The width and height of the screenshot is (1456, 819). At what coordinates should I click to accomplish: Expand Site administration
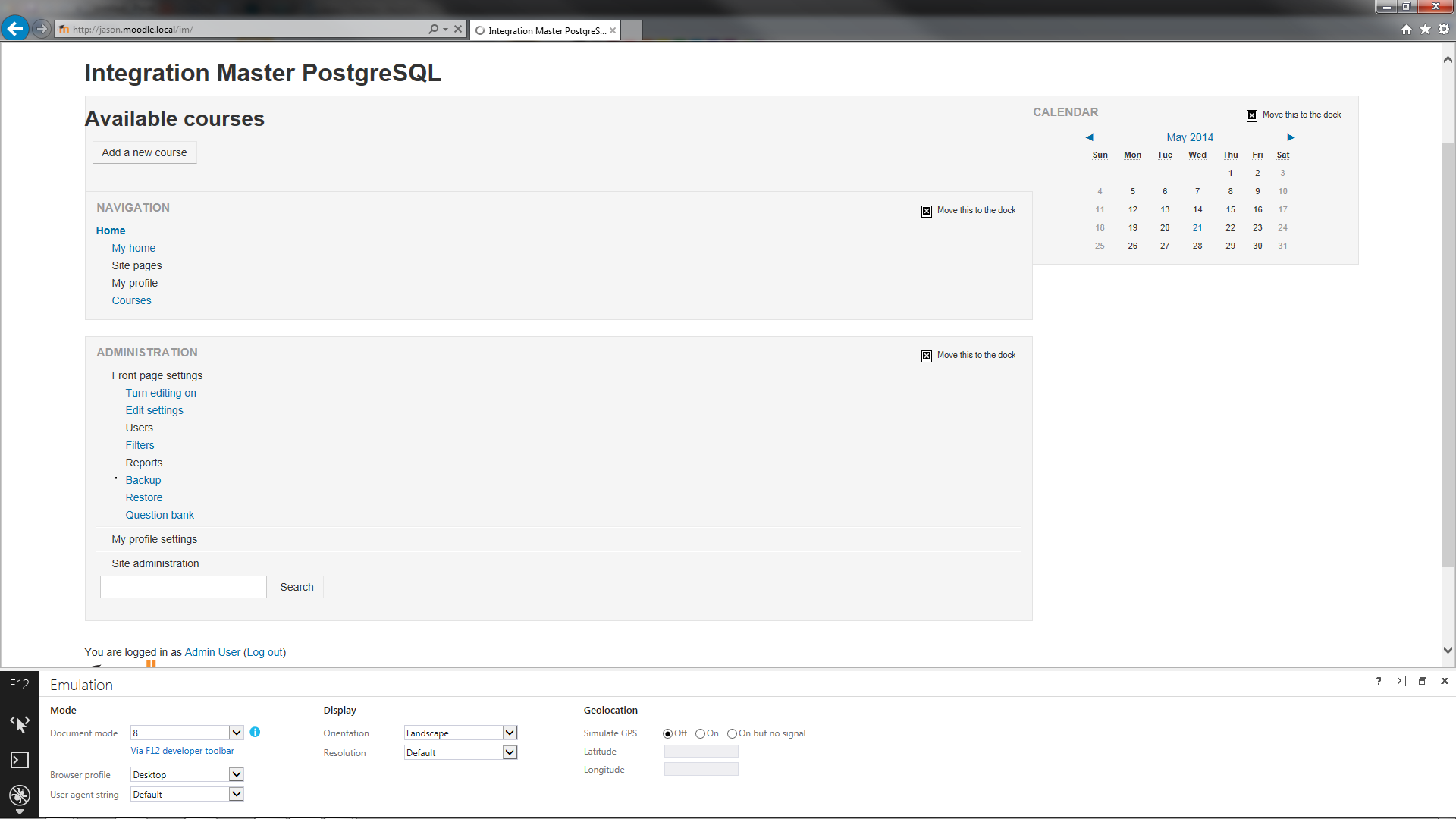155,563
